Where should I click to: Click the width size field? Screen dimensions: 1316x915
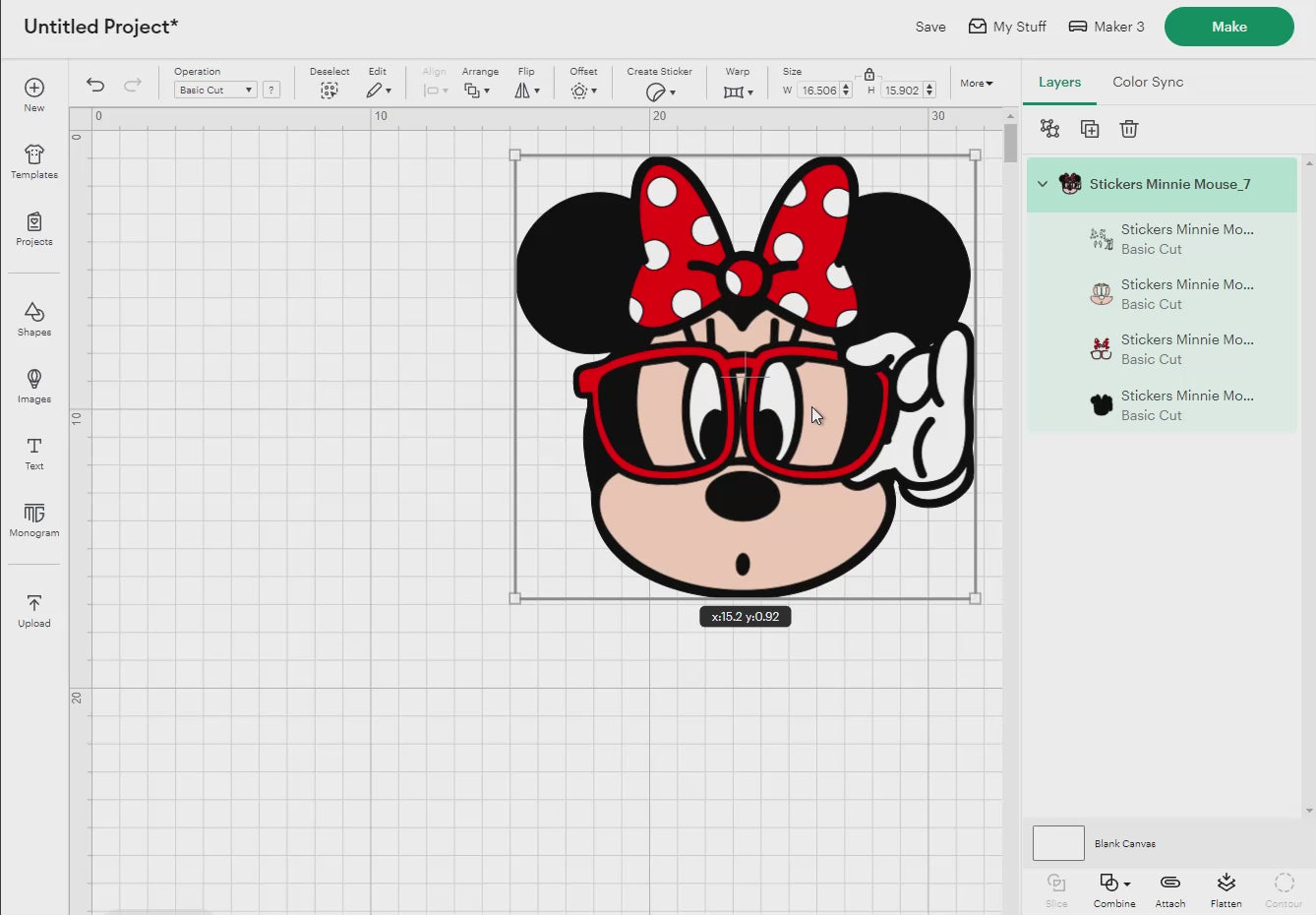[x=818, y=91]
